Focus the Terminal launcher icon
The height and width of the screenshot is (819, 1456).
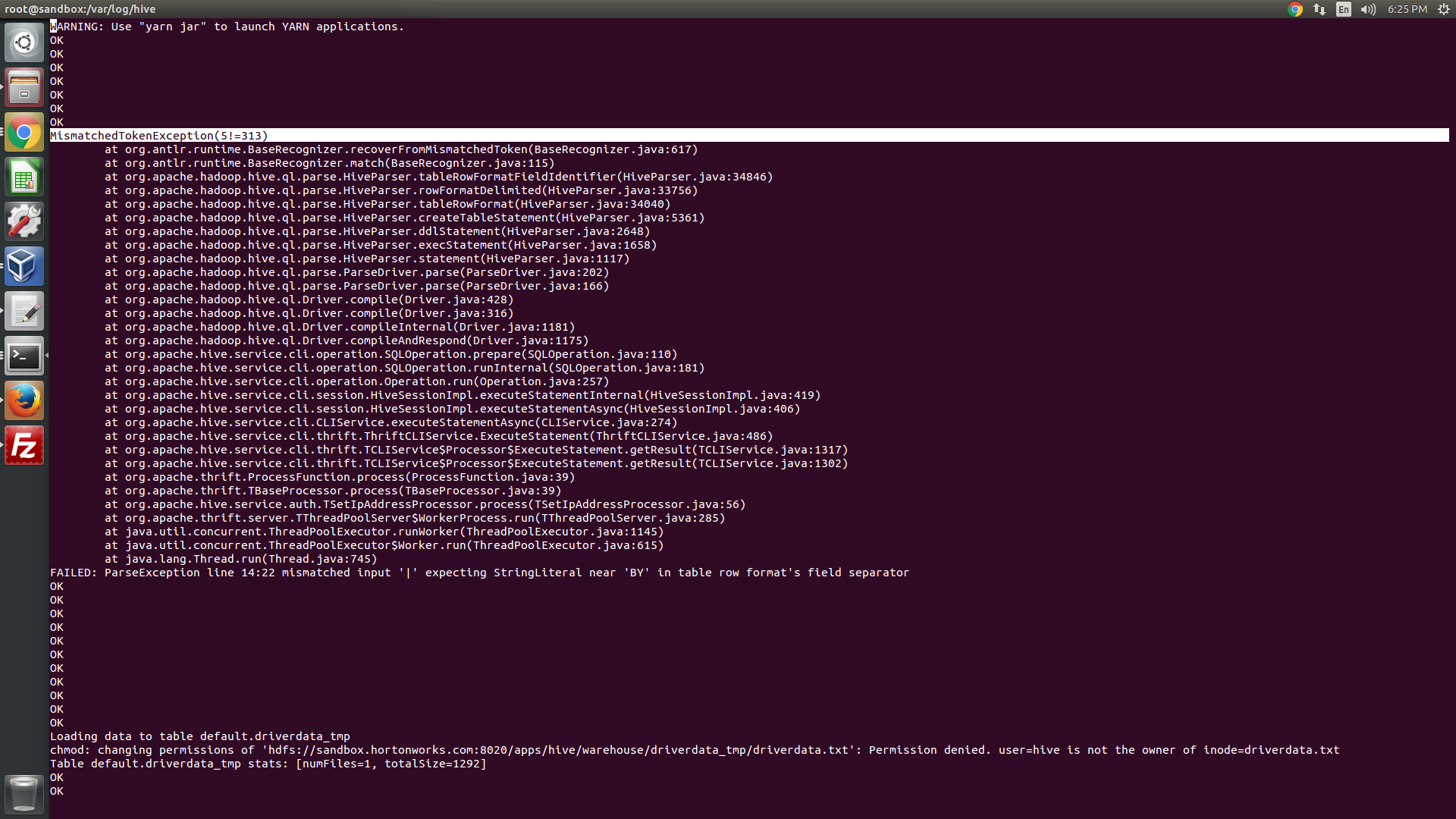point(24,356)
